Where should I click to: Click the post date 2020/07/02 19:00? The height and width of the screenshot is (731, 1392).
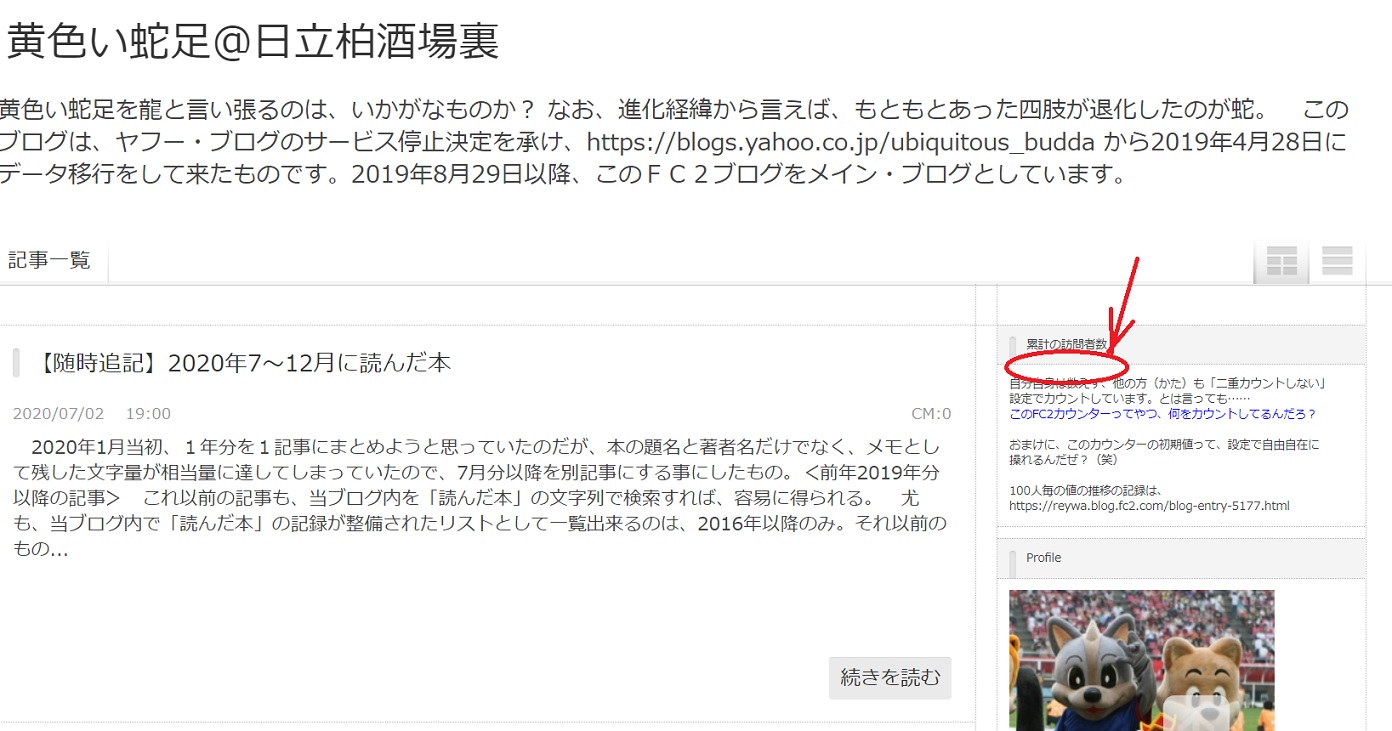point(92,414)
